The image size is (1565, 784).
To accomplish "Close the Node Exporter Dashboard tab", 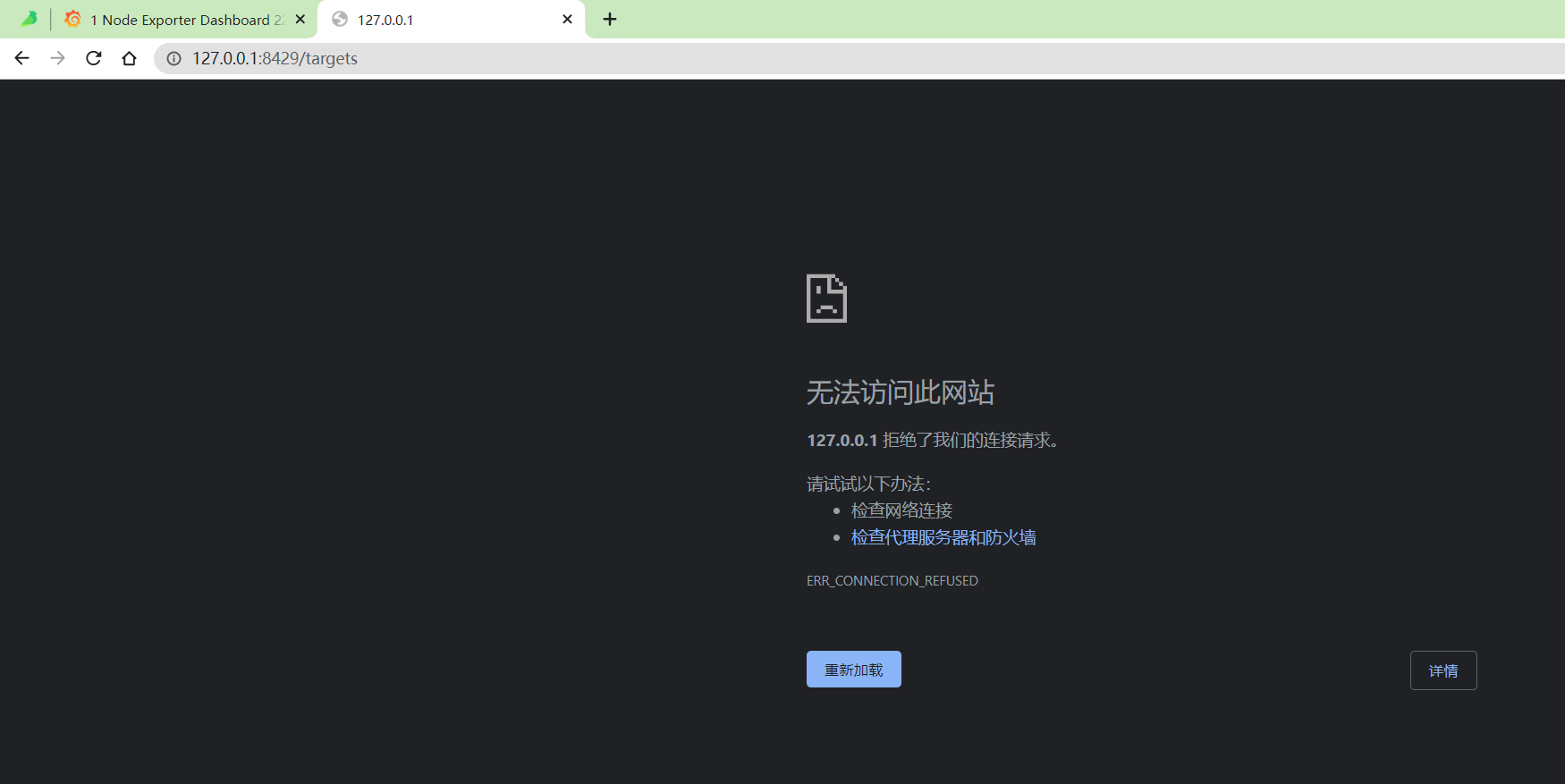I will tap(300, 19).
